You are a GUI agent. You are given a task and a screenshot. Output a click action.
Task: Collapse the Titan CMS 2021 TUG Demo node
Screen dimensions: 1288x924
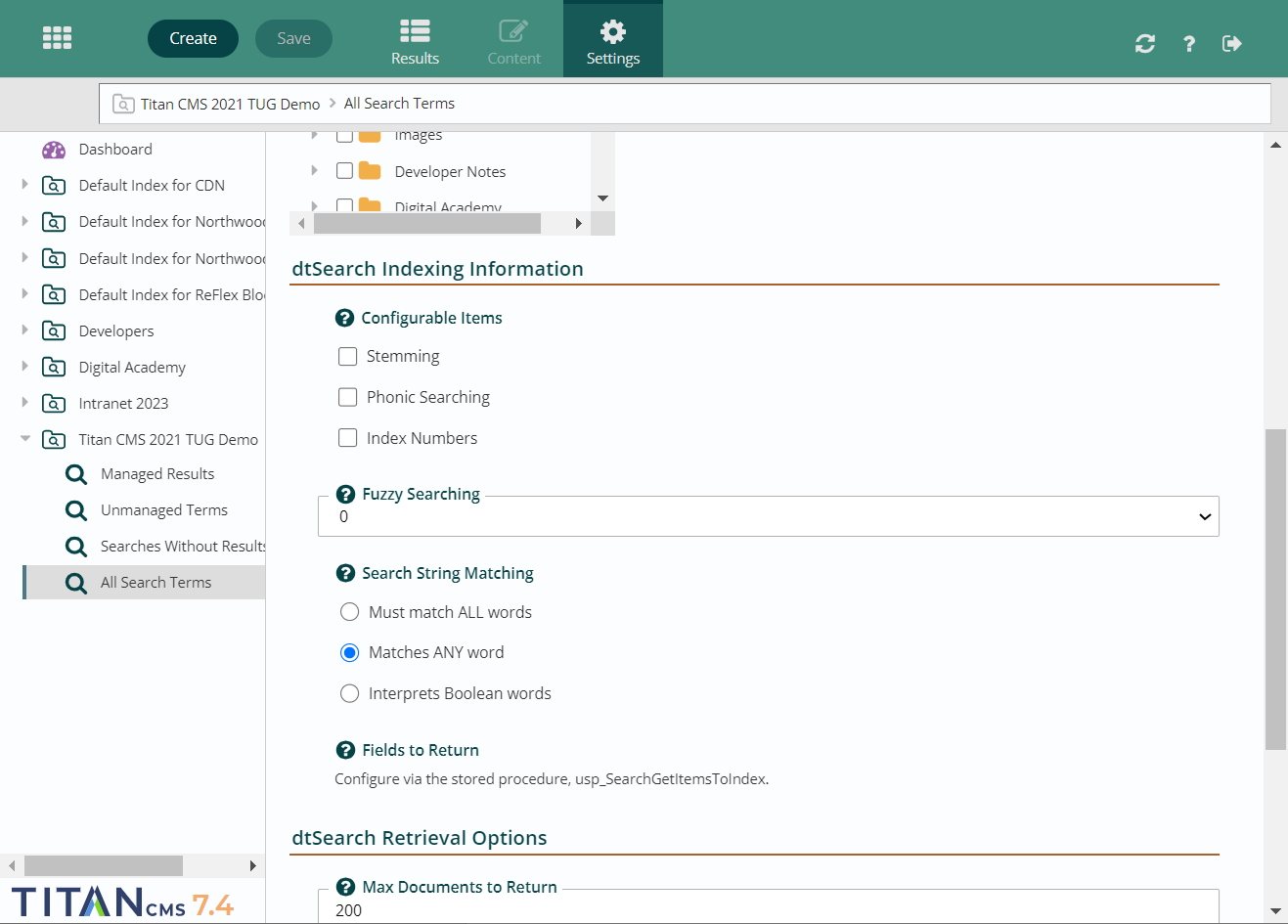(24, 439)
